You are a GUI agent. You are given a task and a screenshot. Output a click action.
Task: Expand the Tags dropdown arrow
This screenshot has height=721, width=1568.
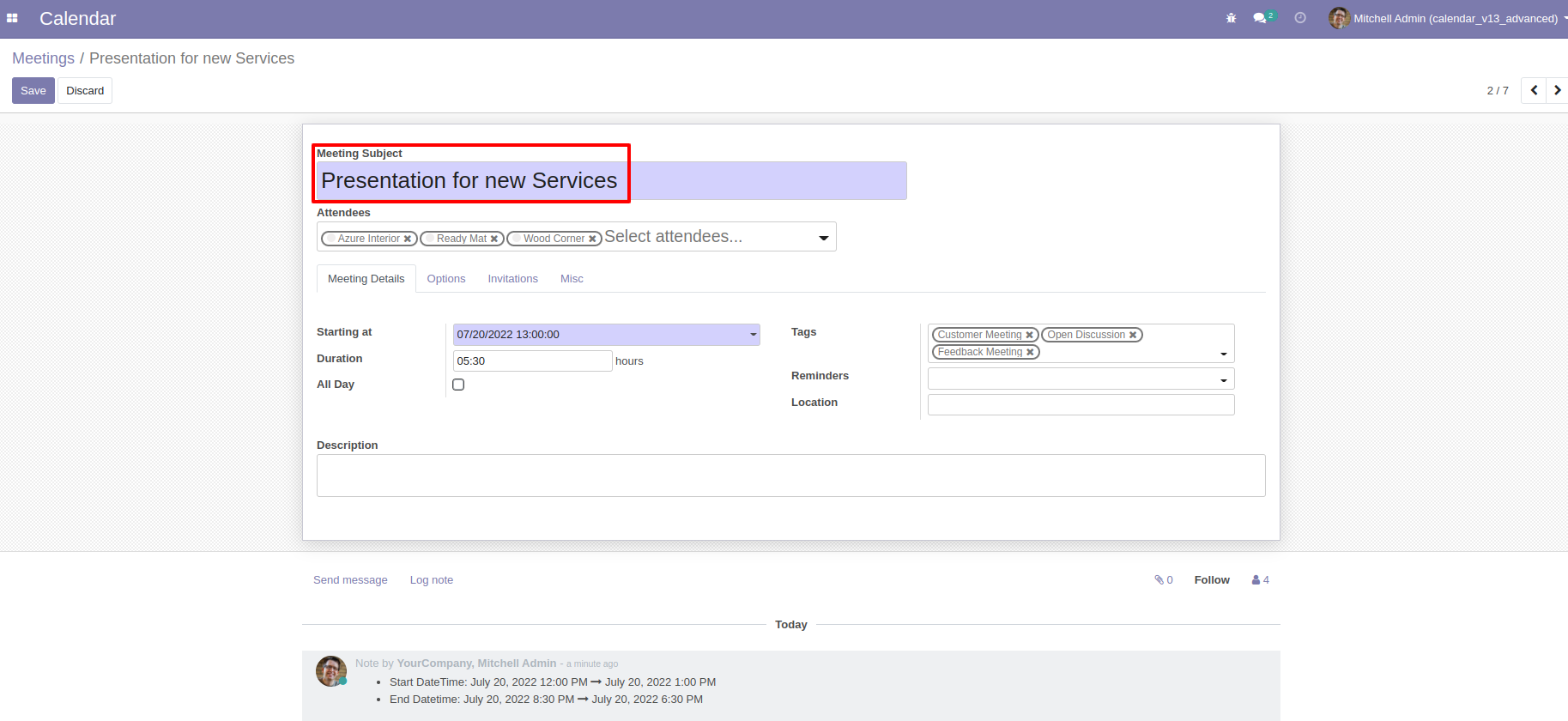[1224, 354]
